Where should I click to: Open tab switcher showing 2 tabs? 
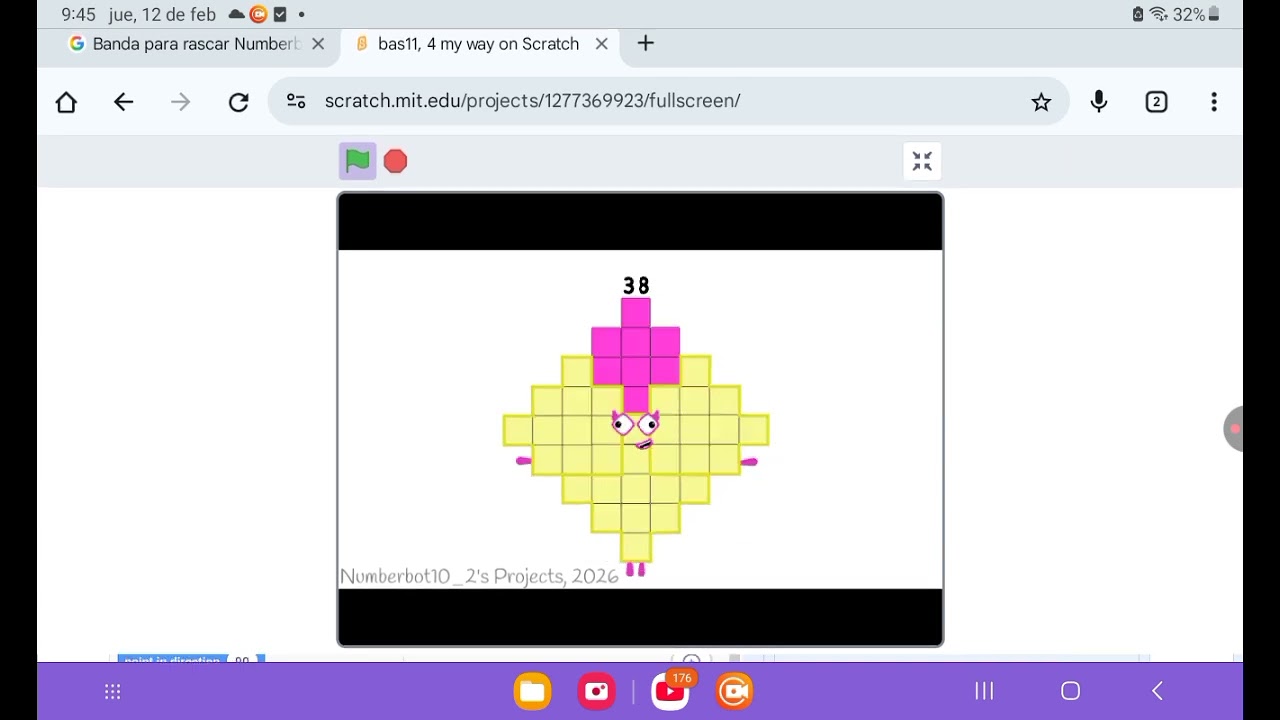[1156, 102]
